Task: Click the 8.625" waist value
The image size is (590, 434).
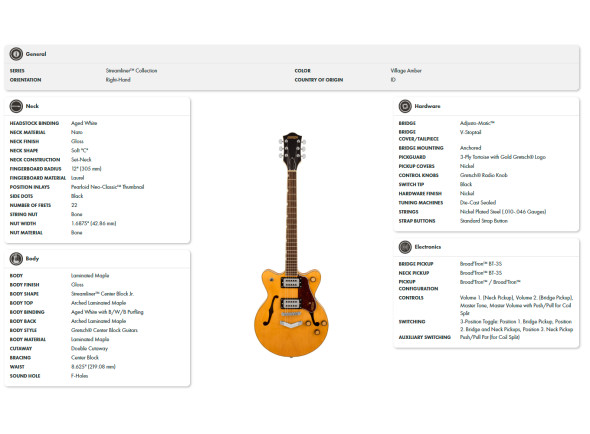Action: (x=93, y=367)
